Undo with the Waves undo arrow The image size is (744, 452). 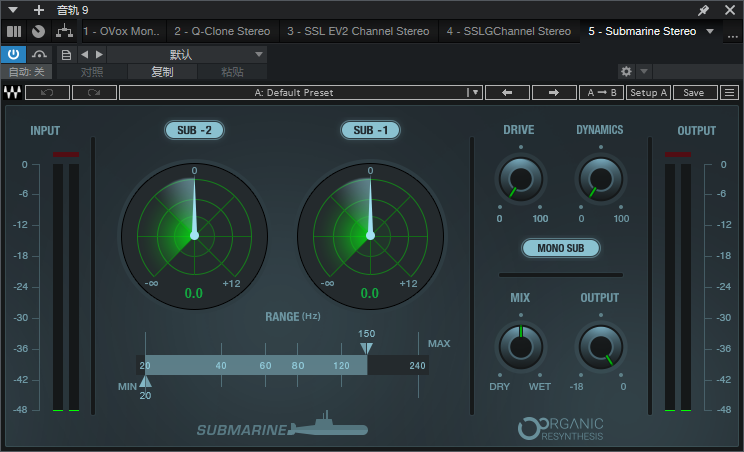(x=47, y=92)
